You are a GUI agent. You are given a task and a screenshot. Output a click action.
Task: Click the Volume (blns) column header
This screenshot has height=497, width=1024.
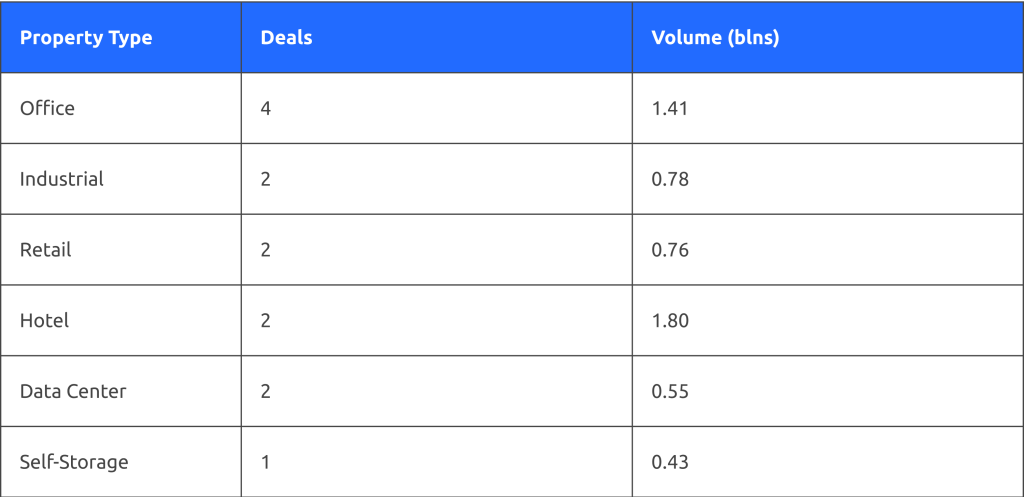coord(715,38)
